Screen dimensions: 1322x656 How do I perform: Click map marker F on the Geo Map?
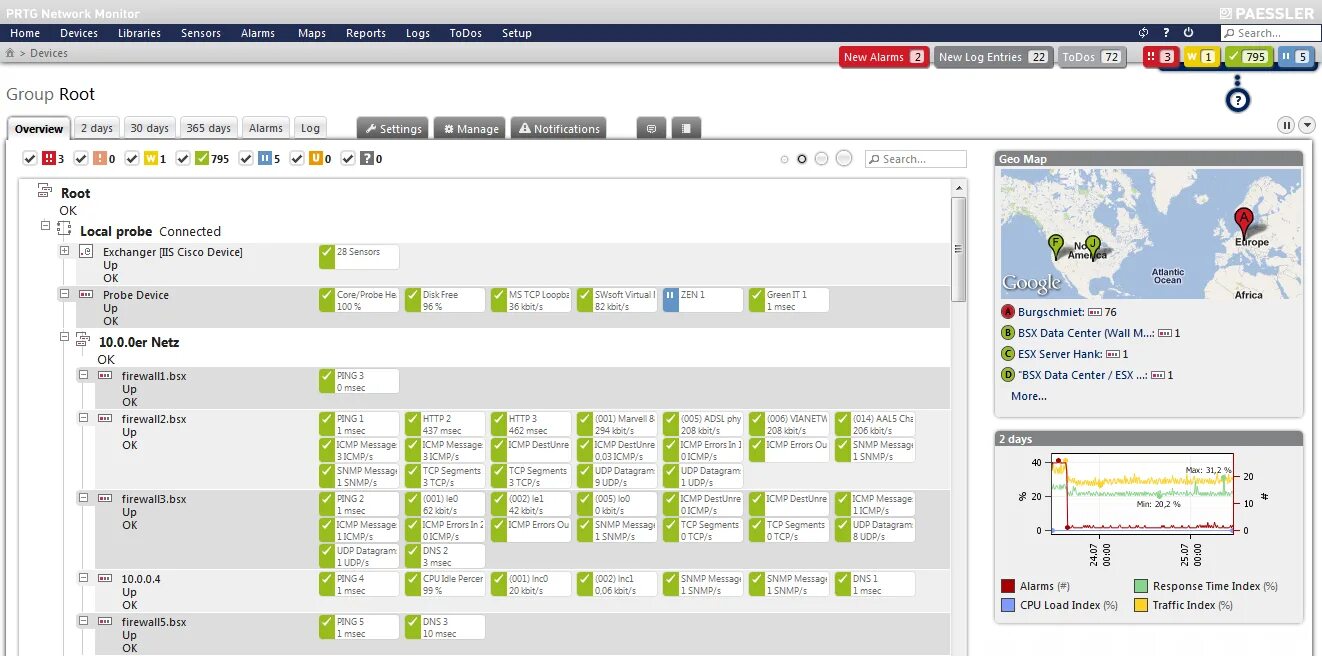(x=1056, y=246)
